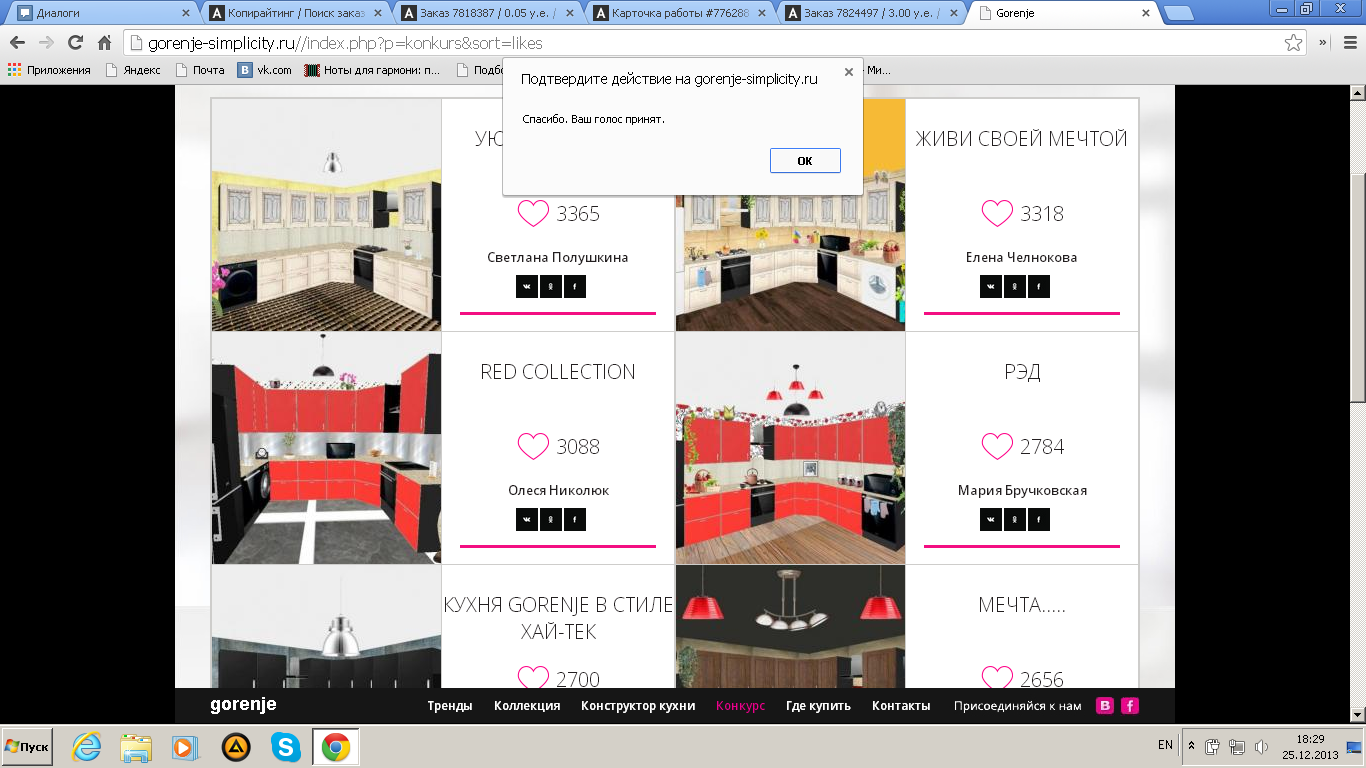Show hidden tray icons
This screenshot has width=1366, height=768.
[x=1191, y=746]
